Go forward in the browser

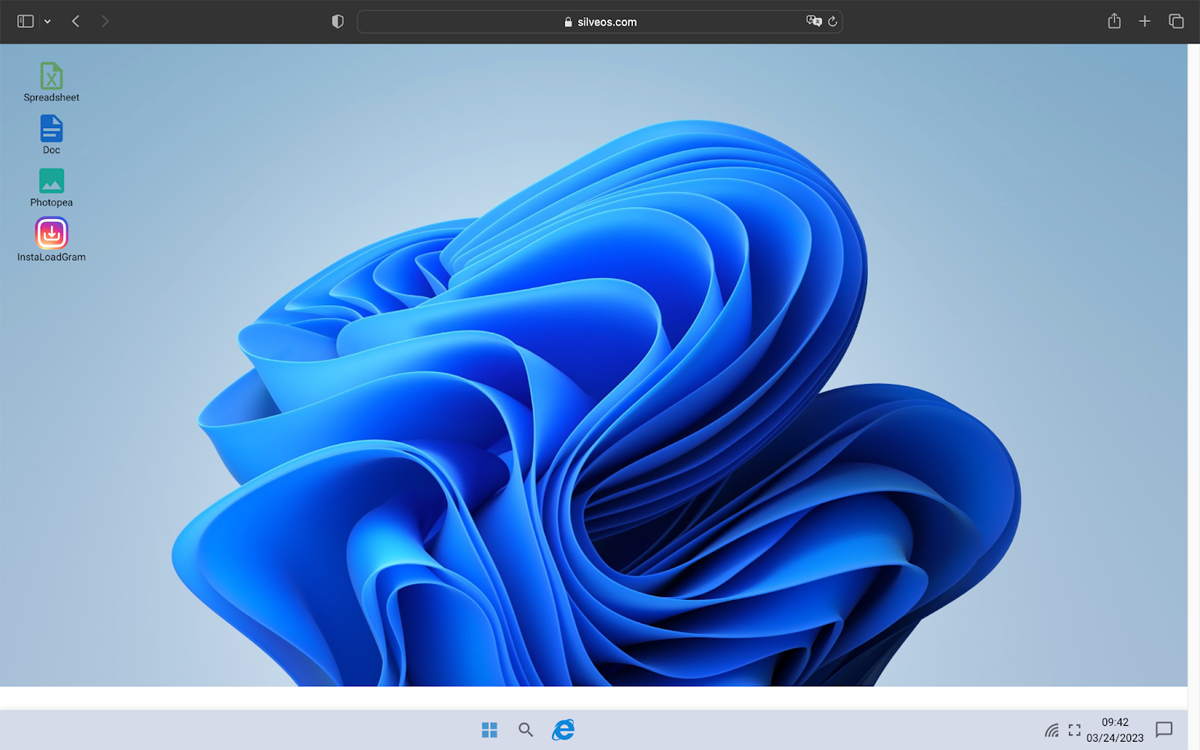(106, 21)
